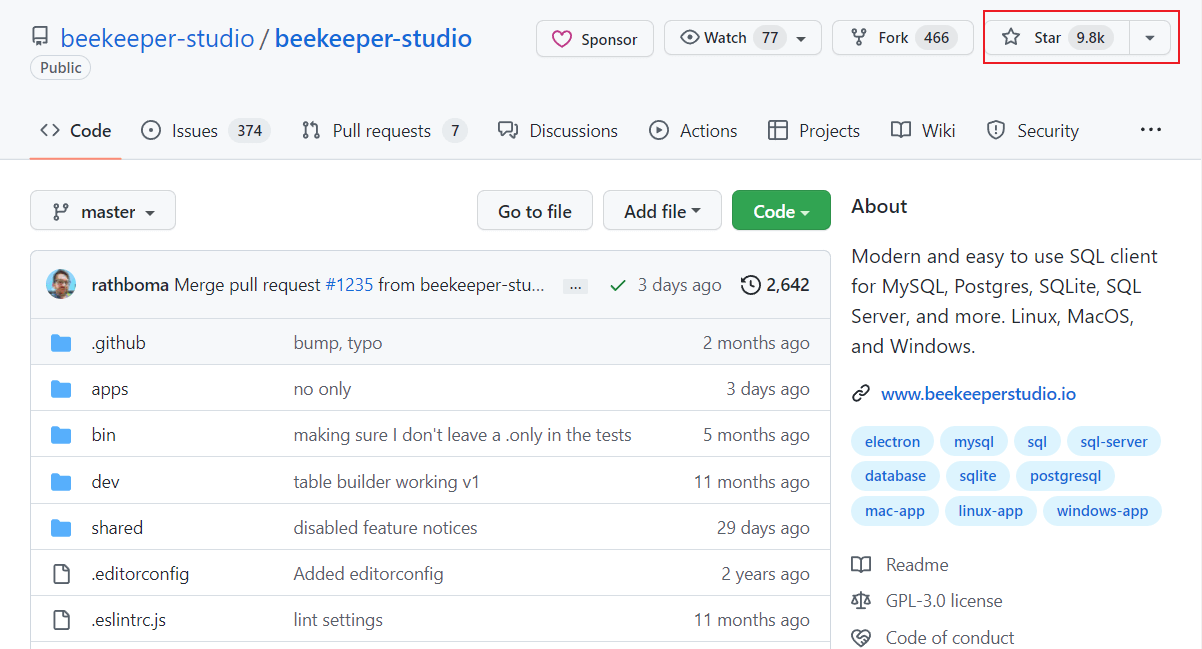Open the www.beekeeperstudio.io link
The width and height of the screenshot is (1202, 649).
[978, 394]
